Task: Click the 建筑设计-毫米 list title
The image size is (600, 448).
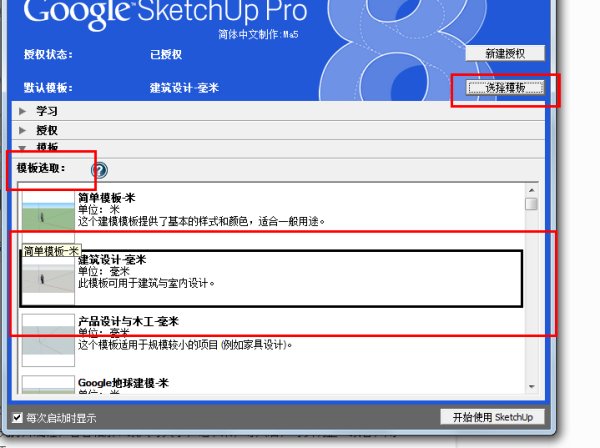Action: [x=112, y=260]
